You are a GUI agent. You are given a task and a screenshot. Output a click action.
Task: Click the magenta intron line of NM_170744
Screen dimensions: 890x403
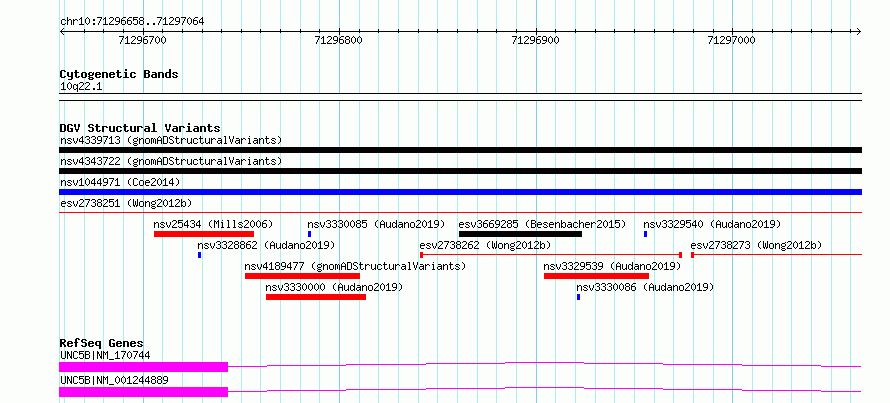(545, 363)
